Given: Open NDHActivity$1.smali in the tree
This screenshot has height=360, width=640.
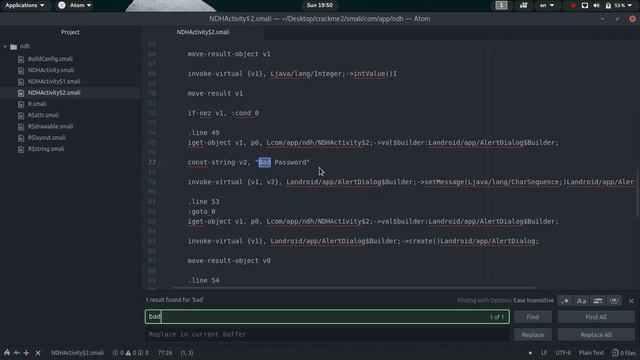Looking at the screenshot, I should (54, 81).
